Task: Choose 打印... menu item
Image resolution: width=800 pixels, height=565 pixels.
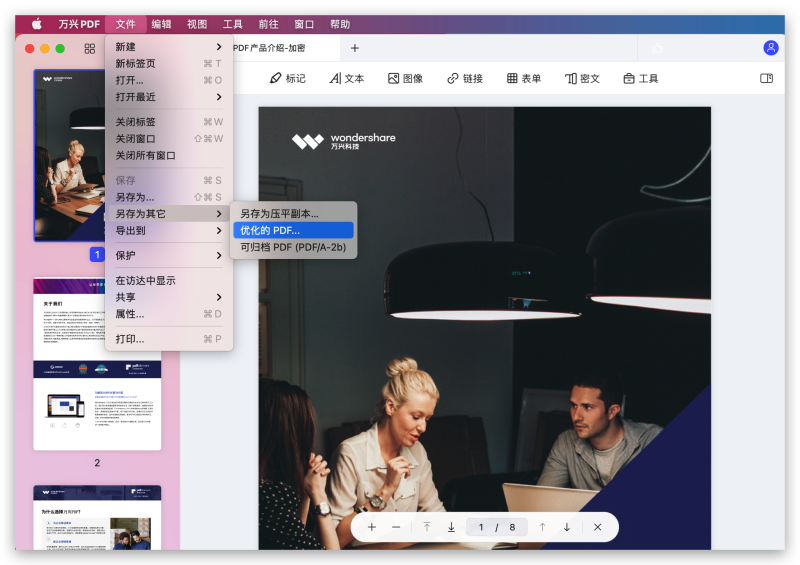Action: pos(169,339)
